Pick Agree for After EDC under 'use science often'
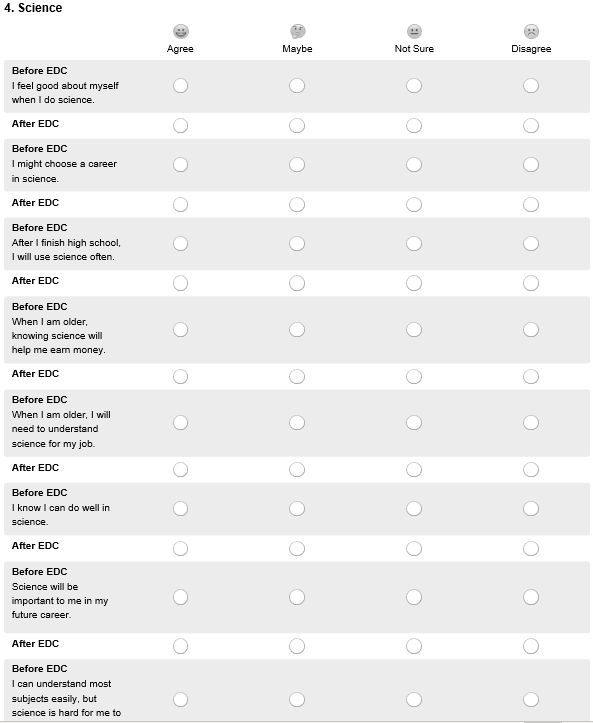This screenshot has width=593, height=723. 180,283
